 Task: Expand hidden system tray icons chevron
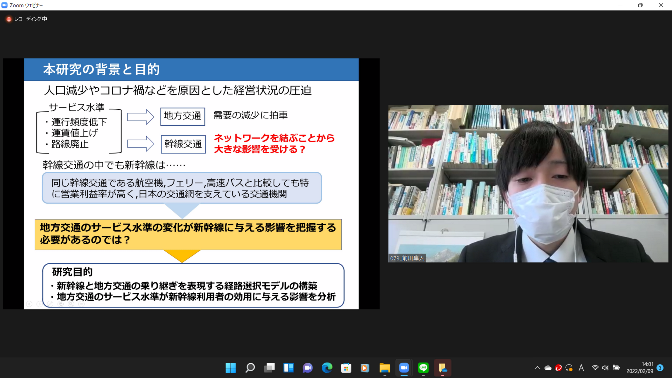pyautogui.click(x=537, y=368)
